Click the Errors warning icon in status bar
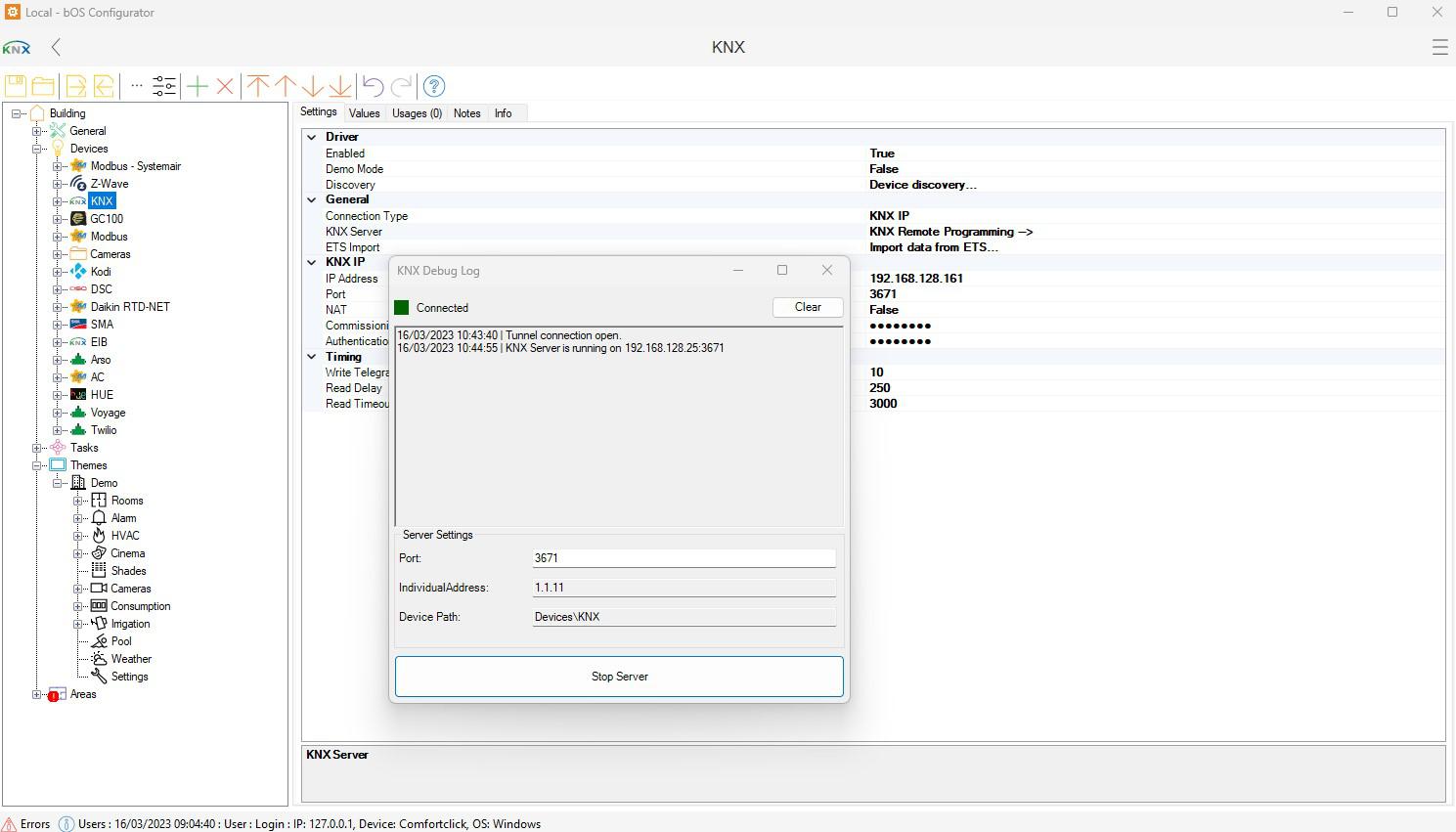The image size is (1456, 832). tap(9, 824)
